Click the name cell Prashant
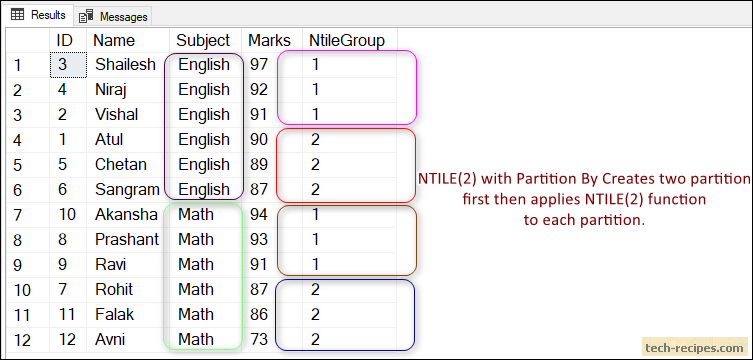 click(x=128, y=240)
